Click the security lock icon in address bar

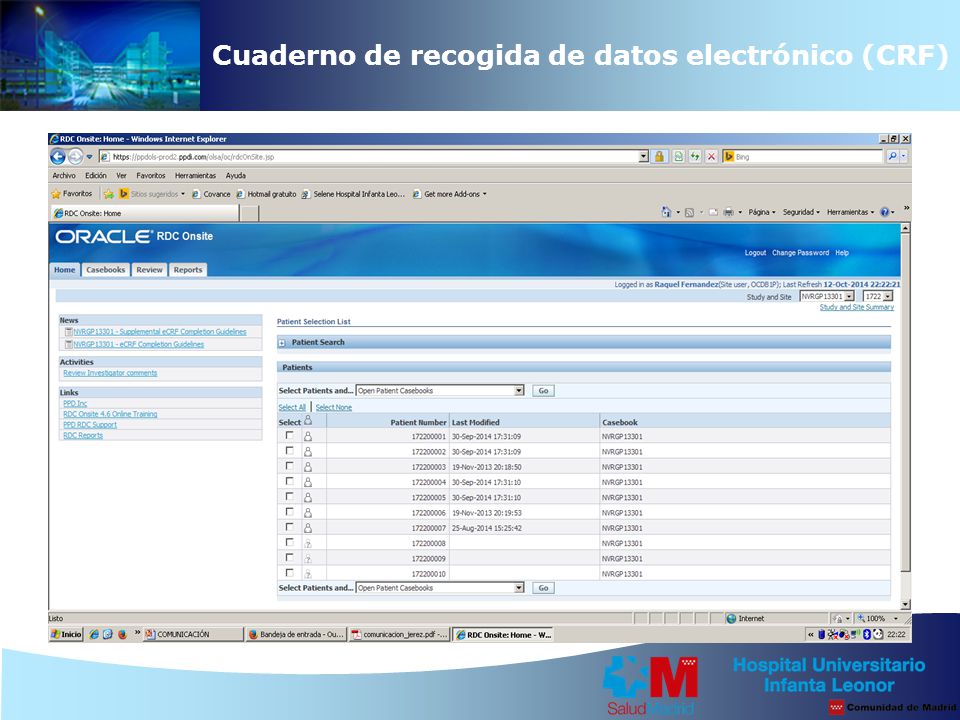click(659, 157)
